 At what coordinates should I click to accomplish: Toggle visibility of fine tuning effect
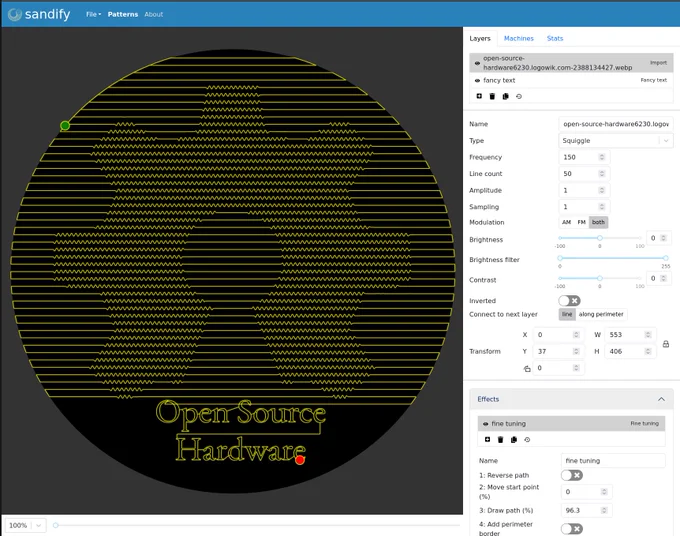[485, 424]
